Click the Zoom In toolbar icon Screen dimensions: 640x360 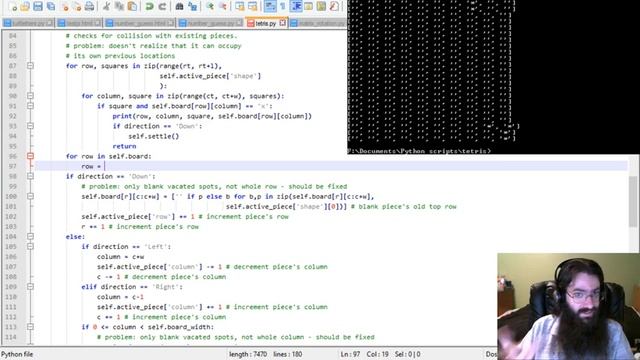pos(210,6)
